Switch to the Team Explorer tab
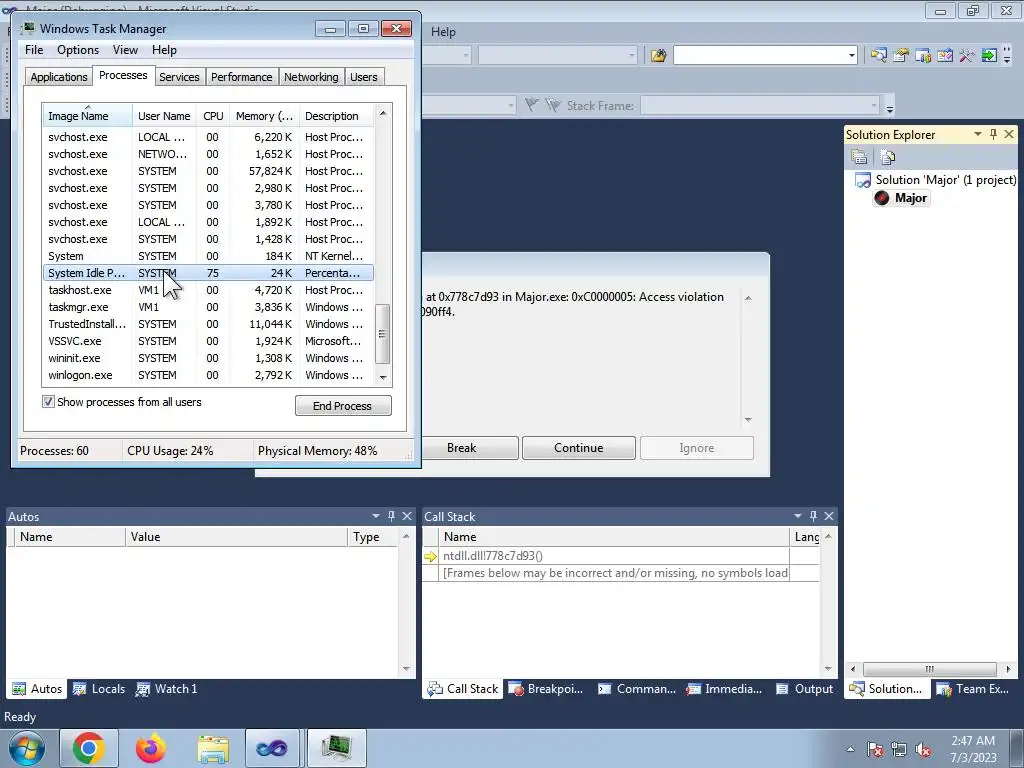 (x=973, y=689)
